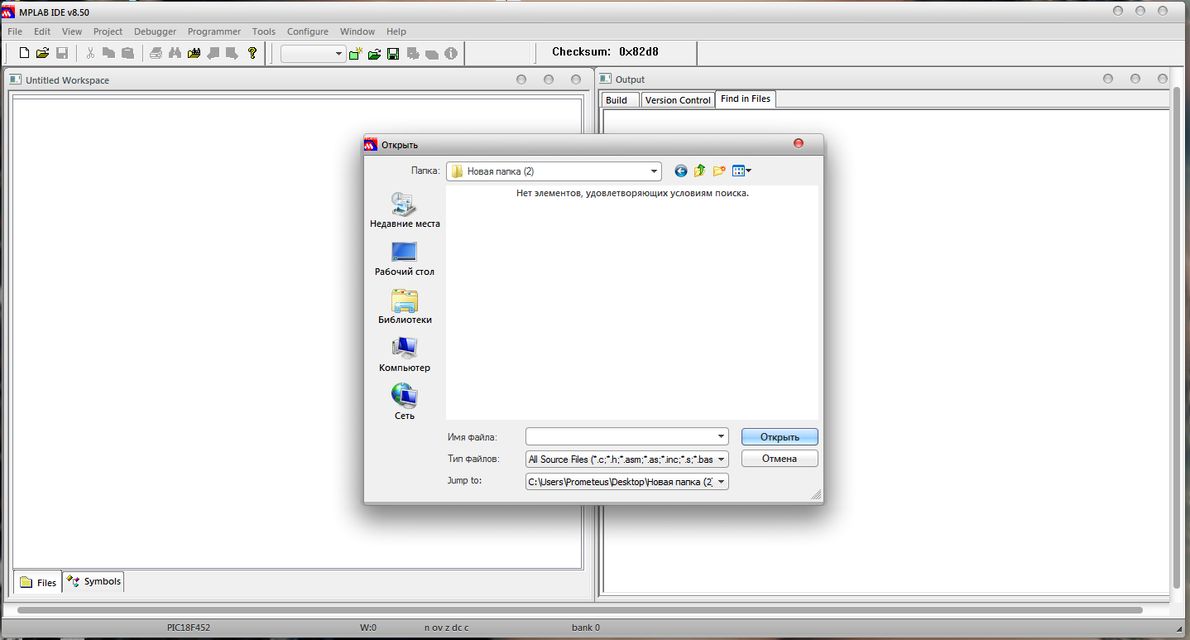Click the New File toolbar icon
Screen dimensions: 1190x640
[24, 53]
